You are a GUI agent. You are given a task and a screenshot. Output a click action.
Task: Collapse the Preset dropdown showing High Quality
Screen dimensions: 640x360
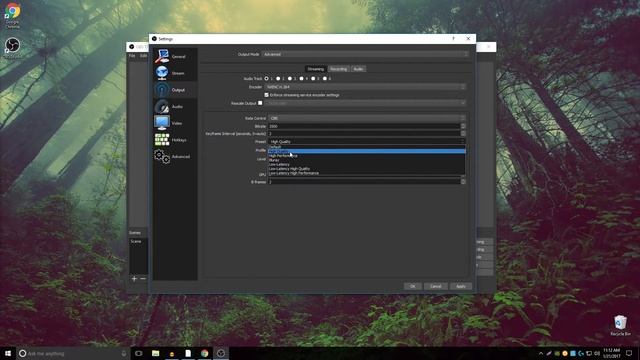click(x=367, y=142)
